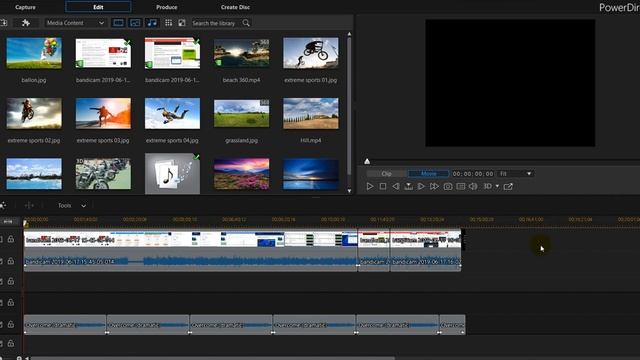Click the preview volume speaker icon

click(473, 186)
